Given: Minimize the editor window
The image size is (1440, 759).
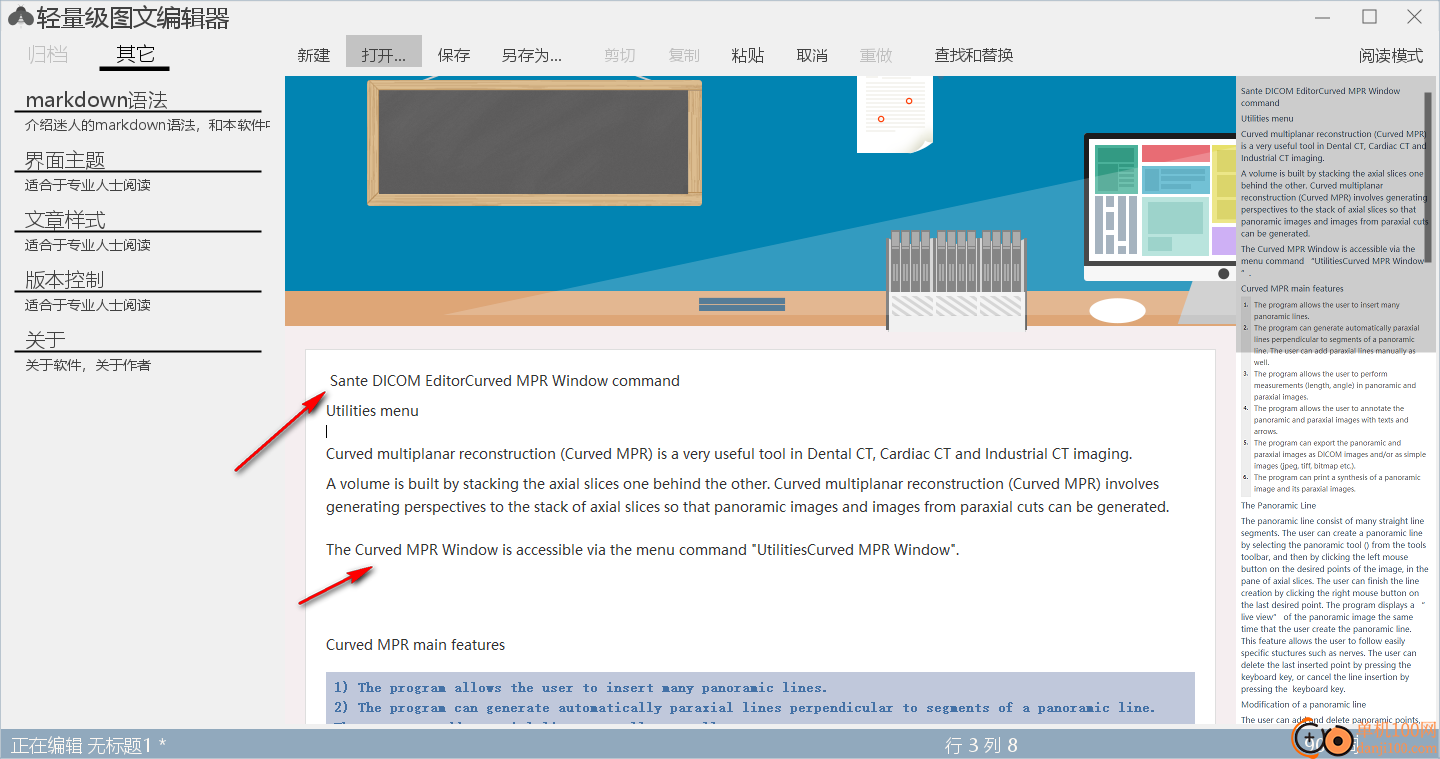Looking at the screenshot, I should click(x=1324, y=17).
